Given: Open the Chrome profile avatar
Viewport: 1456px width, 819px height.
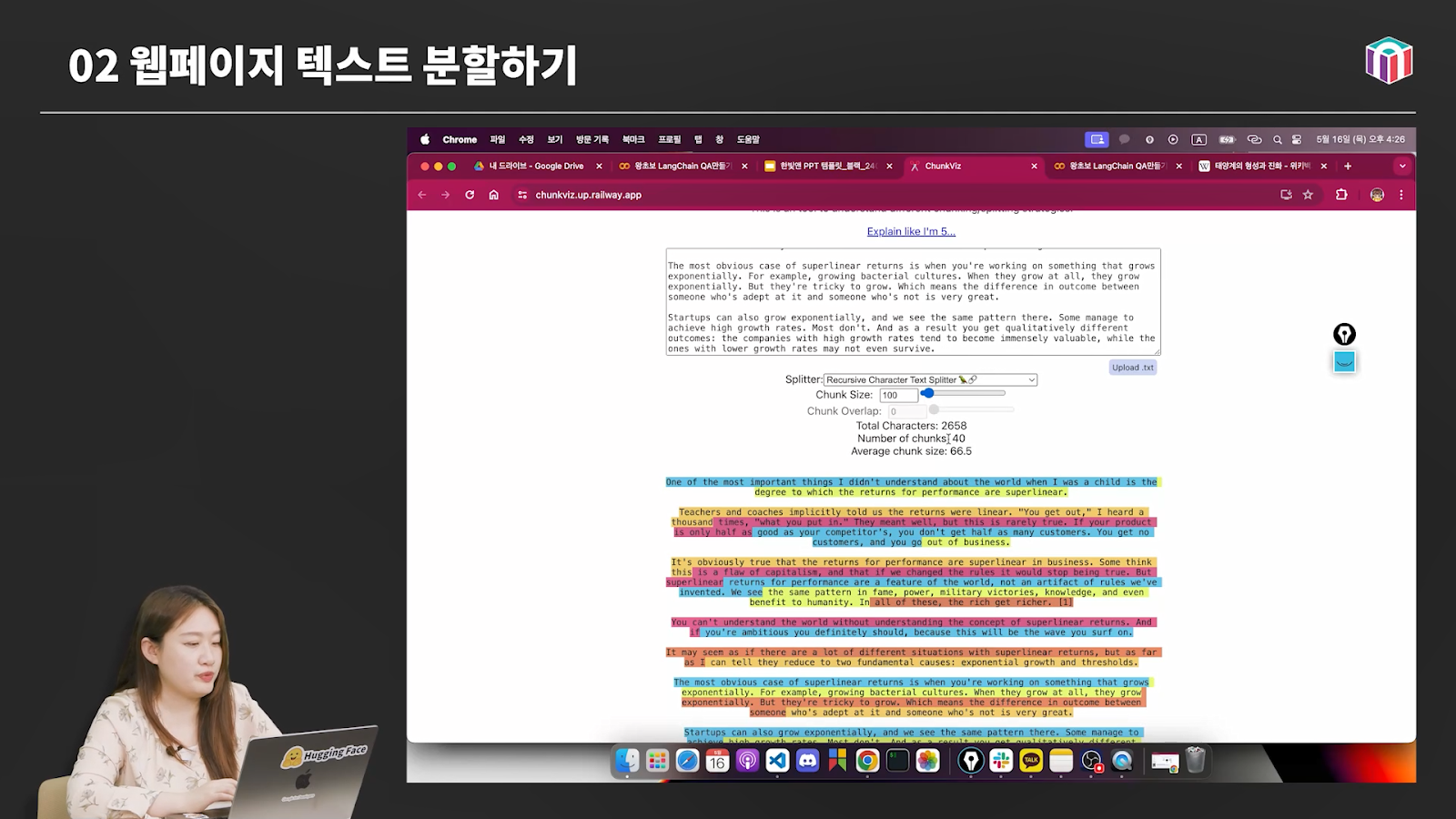Looking at the screenshot, I should coord(1377,195).
